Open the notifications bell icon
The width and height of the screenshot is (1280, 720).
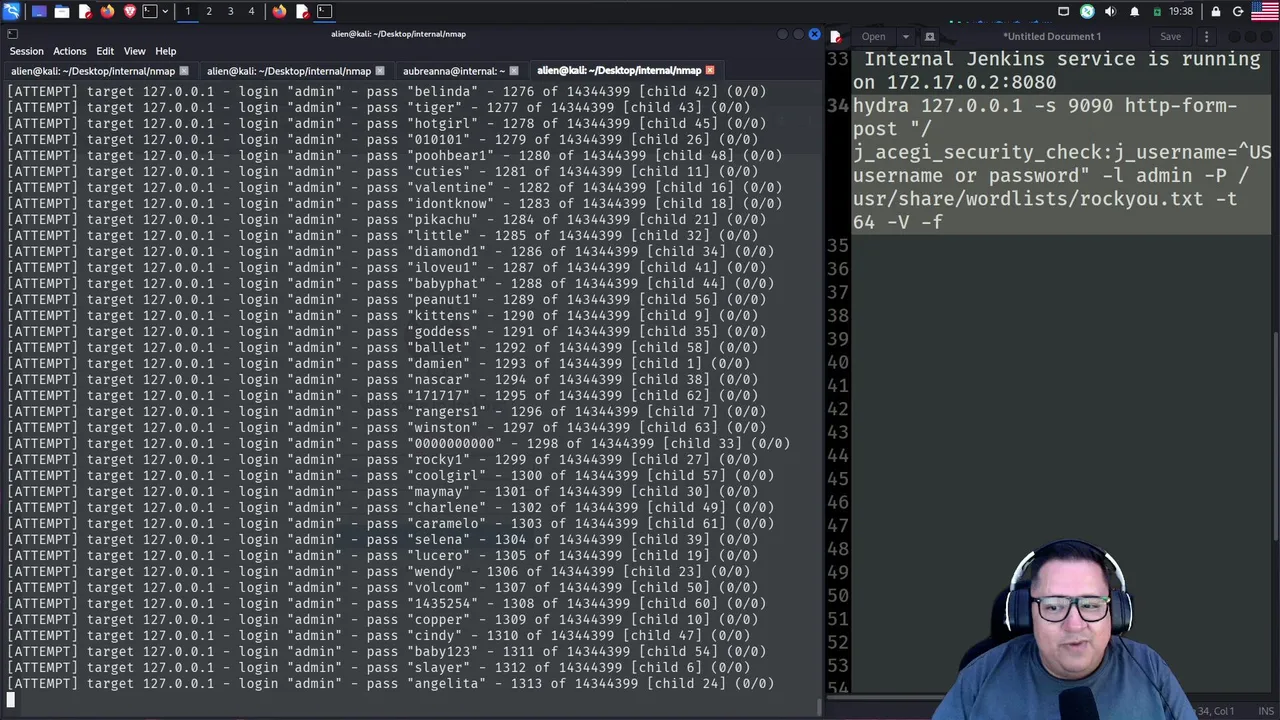point(1134,11)
